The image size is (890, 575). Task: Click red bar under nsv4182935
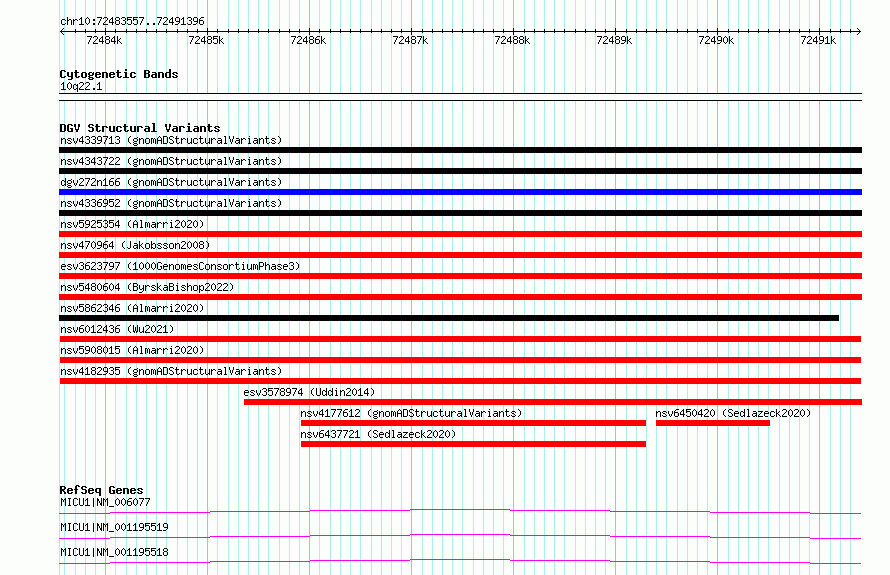(x=460, y=381)
